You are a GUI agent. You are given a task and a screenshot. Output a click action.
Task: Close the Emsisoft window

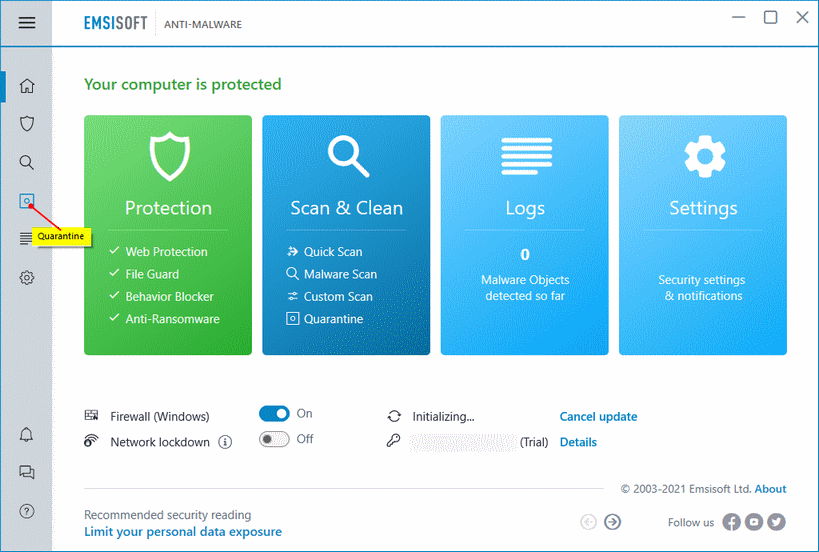pyautogui.click(x=802, y=17)
